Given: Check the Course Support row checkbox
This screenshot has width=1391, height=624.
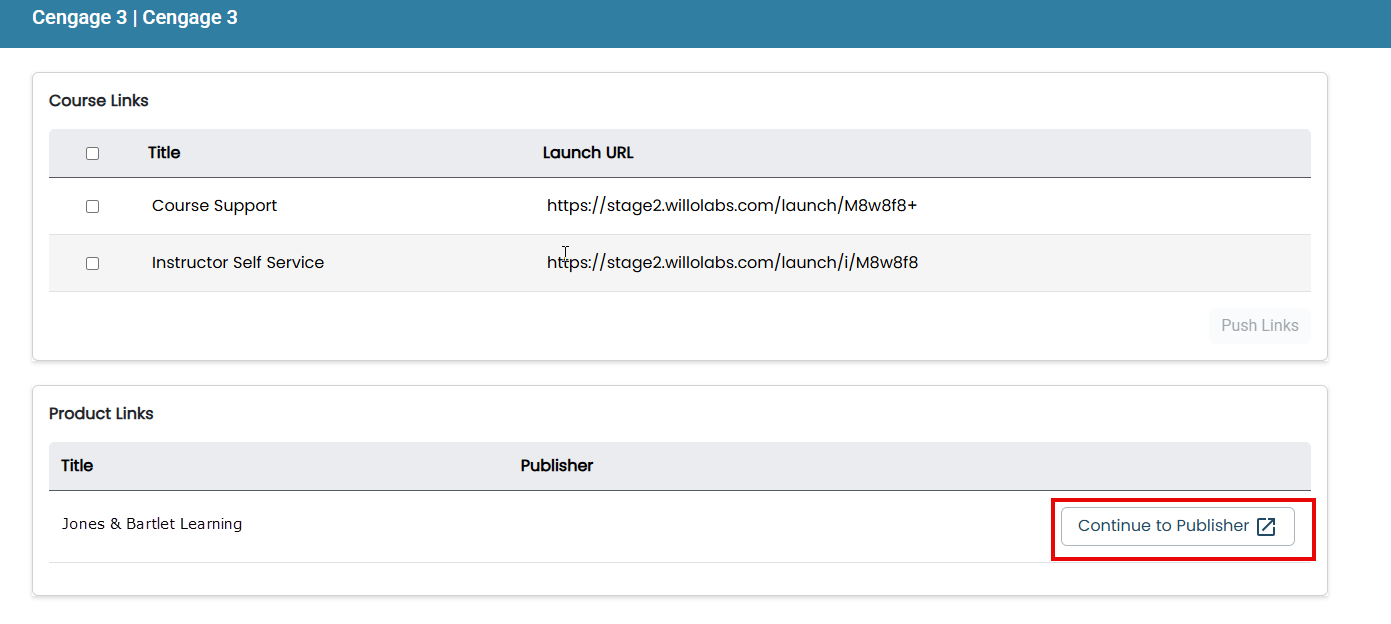Looking at the screenshot, I should pos(93,206).
